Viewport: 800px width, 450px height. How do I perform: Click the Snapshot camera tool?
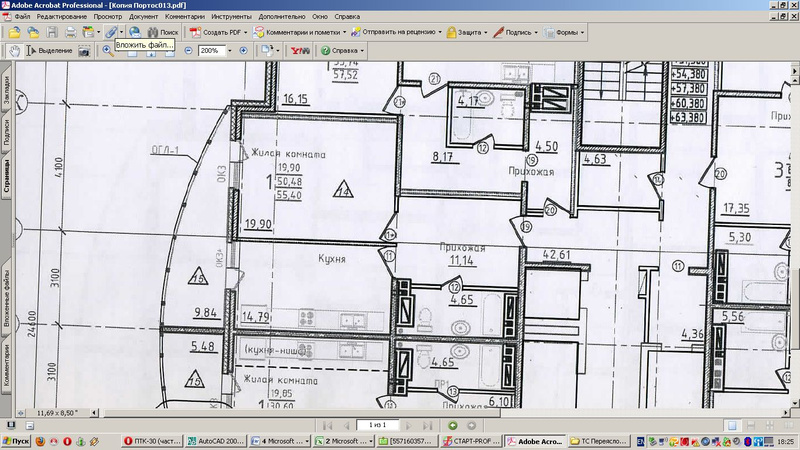coord(84,50)
